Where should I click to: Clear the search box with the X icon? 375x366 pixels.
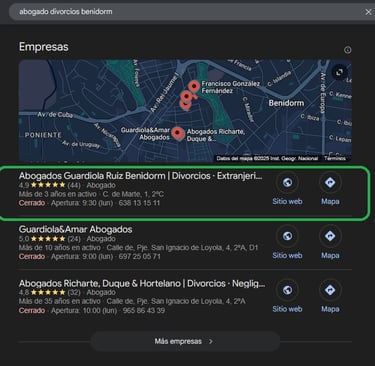tap(368, 12)
